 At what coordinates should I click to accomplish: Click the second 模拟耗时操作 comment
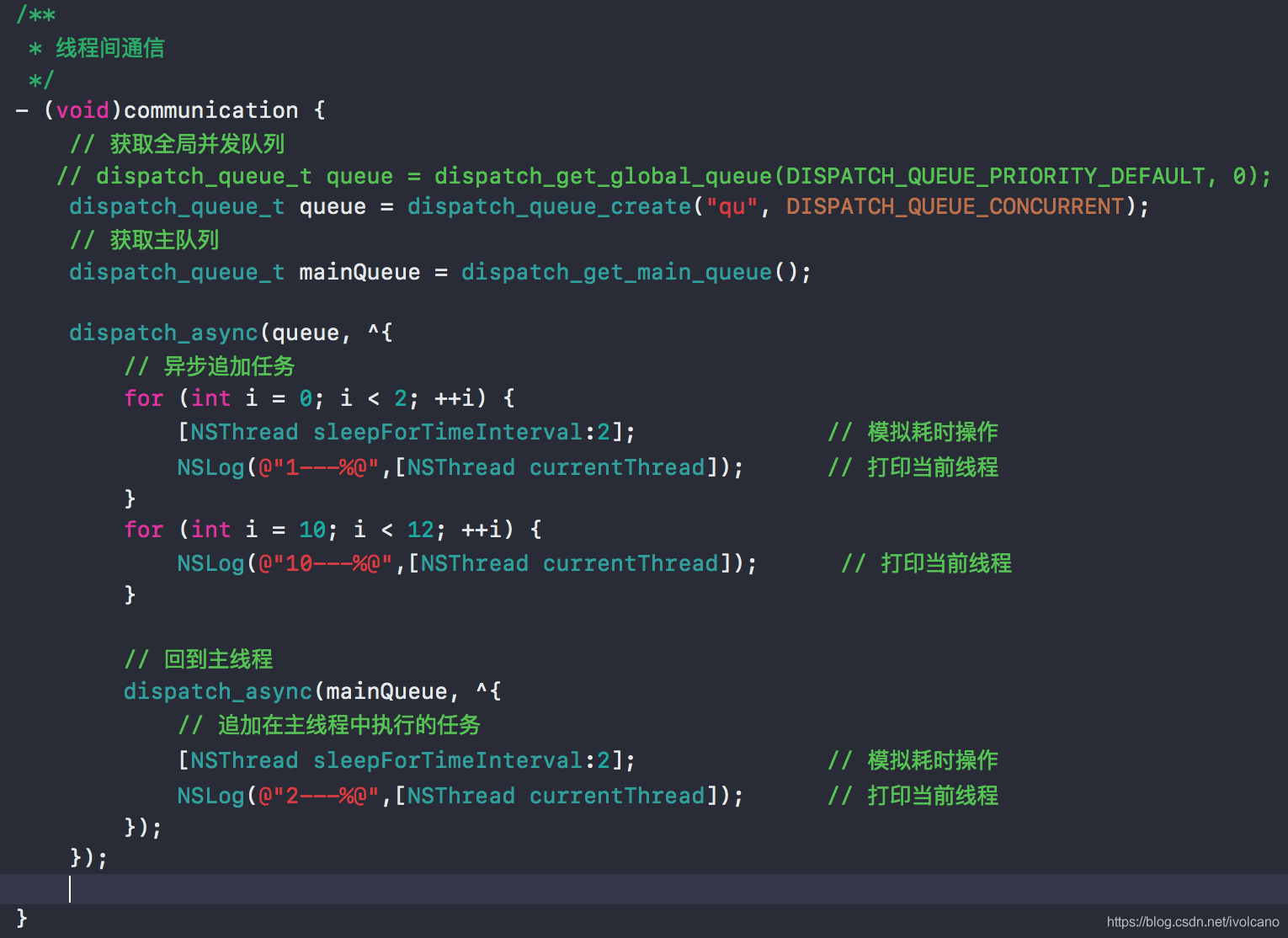click(913, 760)
